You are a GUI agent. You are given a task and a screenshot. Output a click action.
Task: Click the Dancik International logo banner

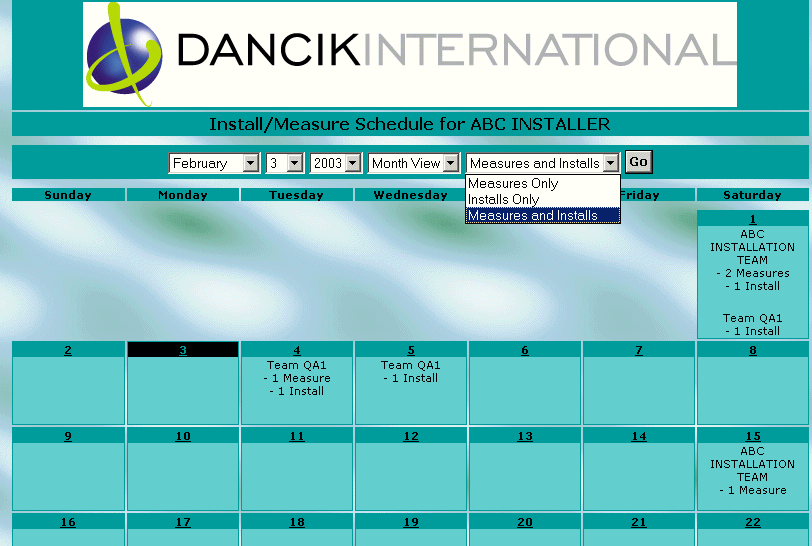410,54
